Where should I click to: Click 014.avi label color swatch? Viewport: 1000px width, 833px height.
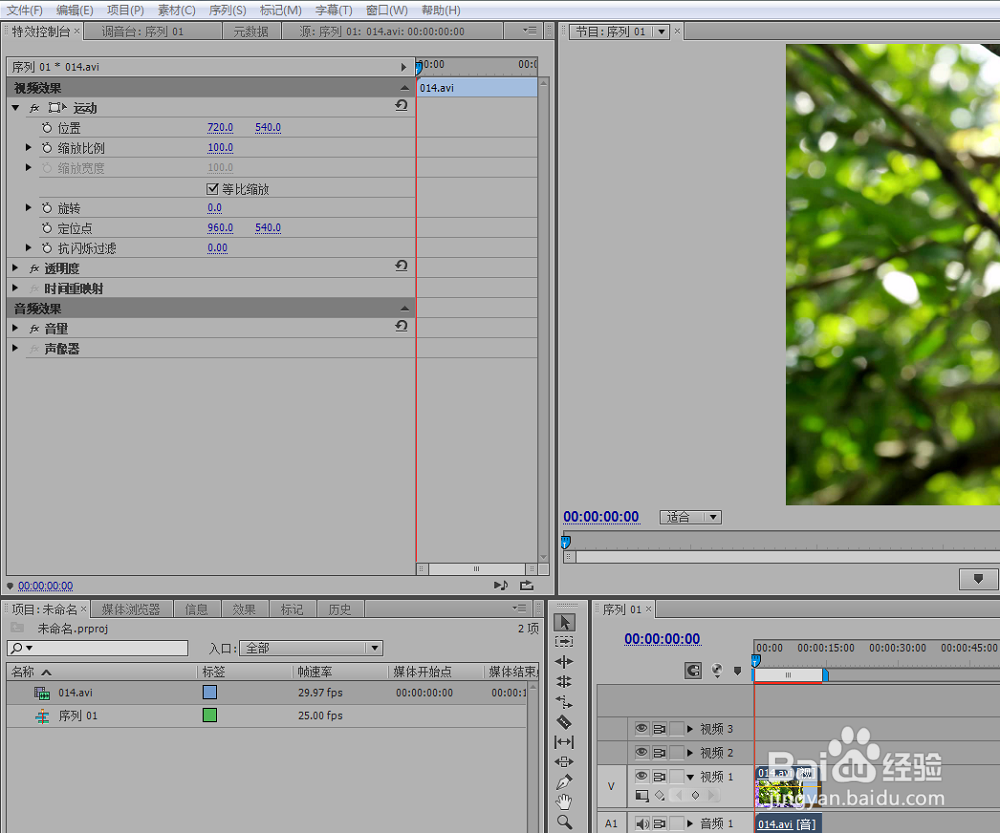[x=210, y=692]
